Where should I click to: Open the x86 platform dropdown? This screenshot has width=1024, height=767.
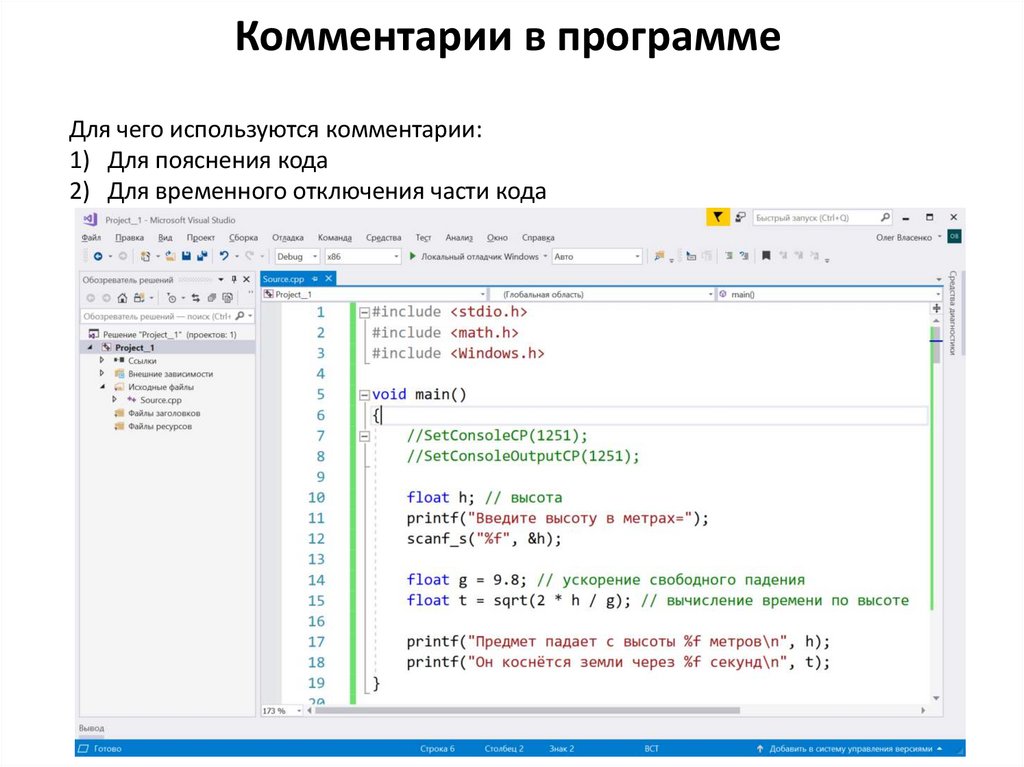coord(363,257)
